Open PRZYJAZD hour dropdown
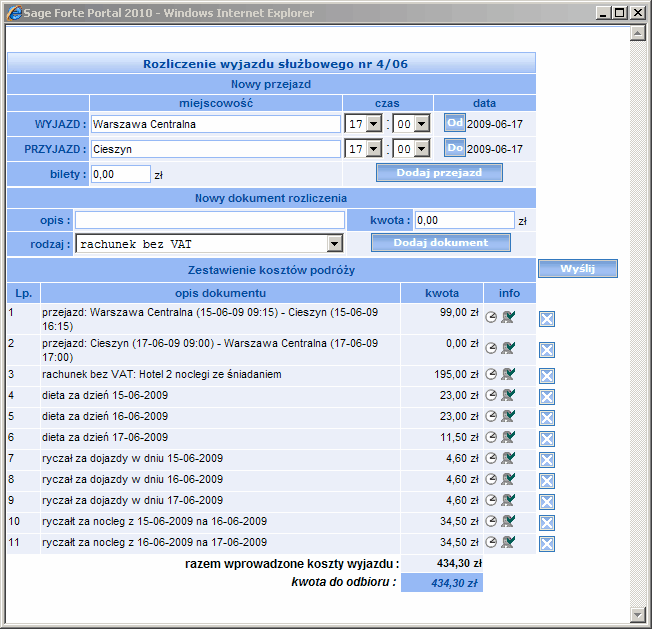Viewport: 652px width, 629px height. [374, 149]
